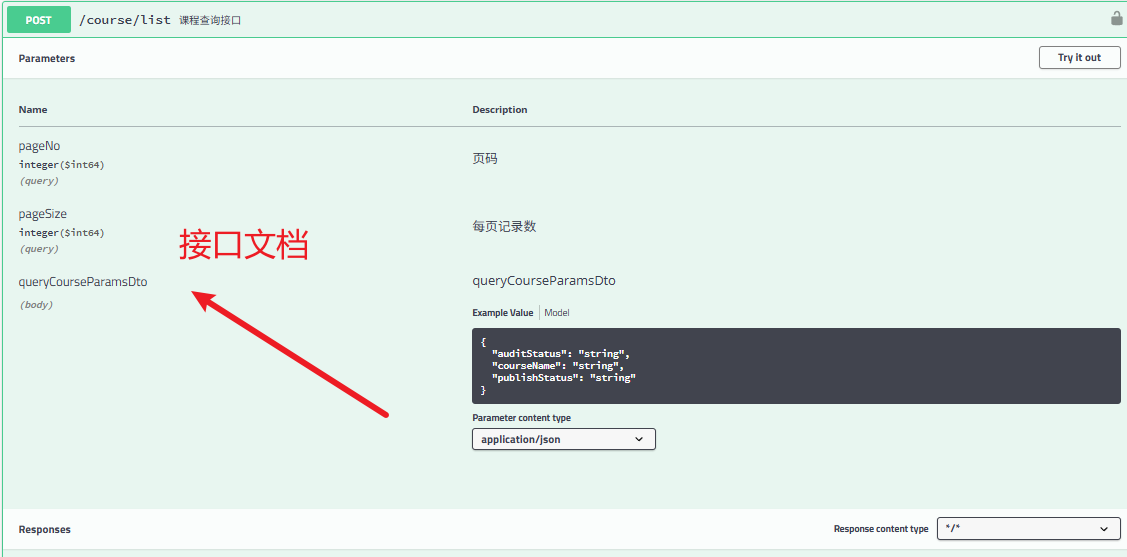Click the pageNo parameter name

pos(40,146)
